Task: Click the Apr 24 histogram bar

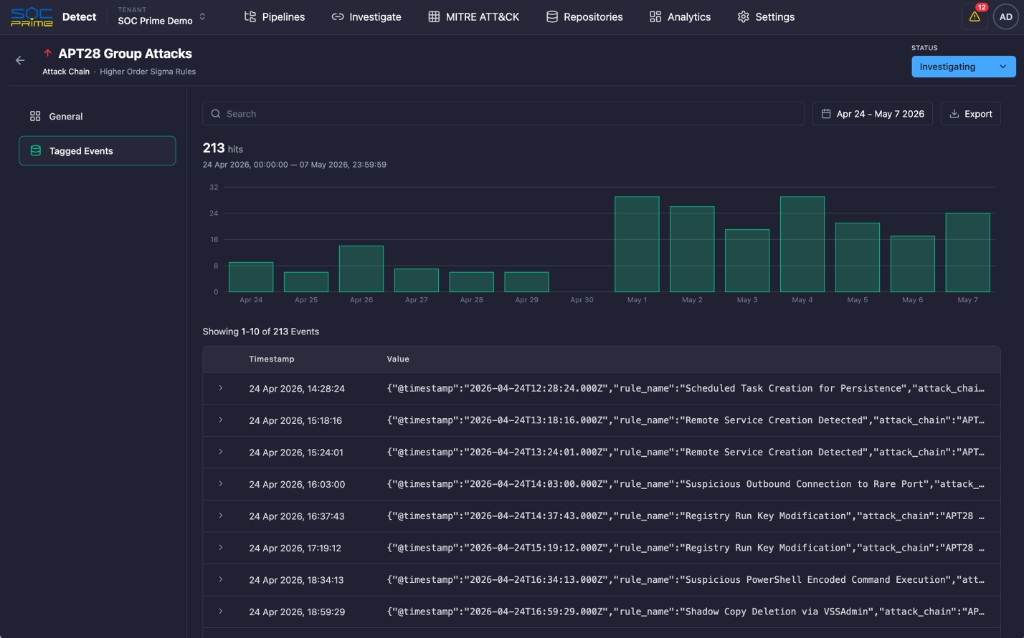Action: click(x=251, y=277)
